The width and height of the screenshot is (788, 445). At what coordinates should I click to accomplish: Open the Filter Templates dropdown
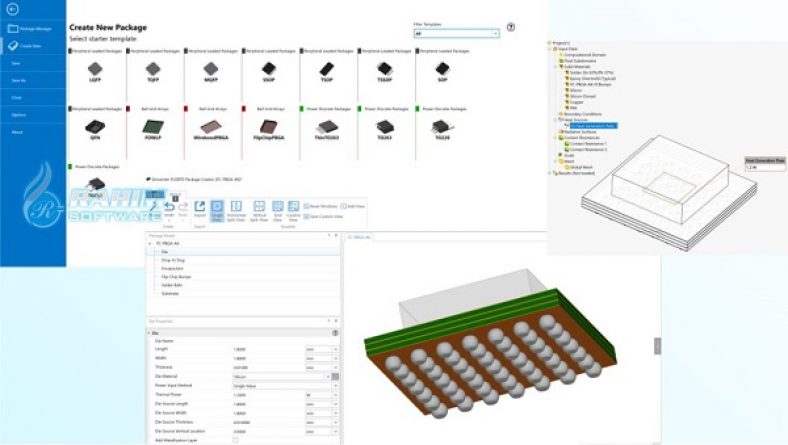456,34
